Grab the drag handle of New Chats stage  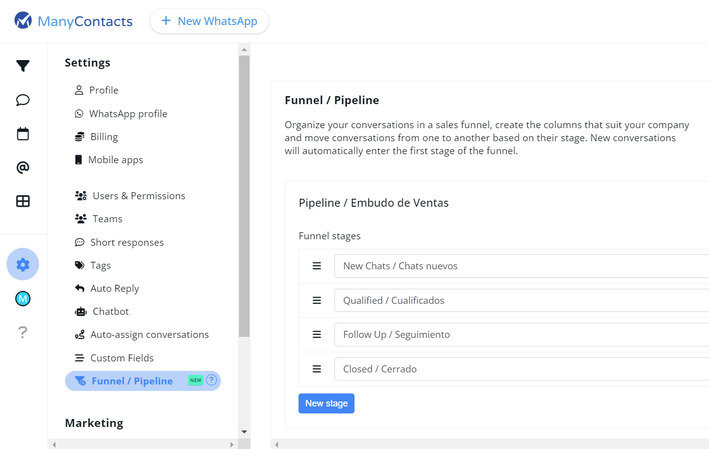[x=317, y=266]
